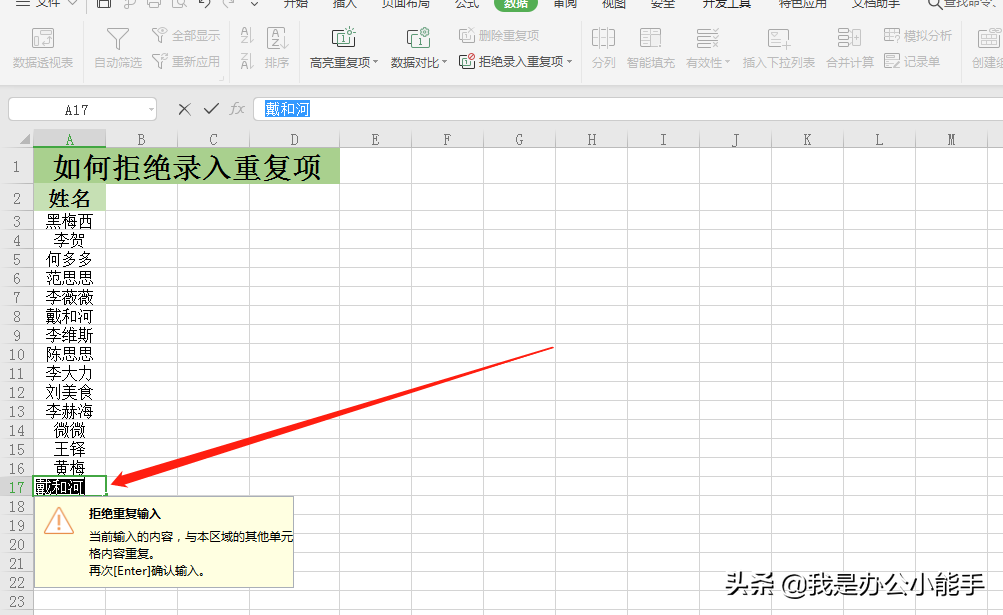The width and height of the screenshot is (1003, 615).
Task: Click the 全部显示 show-all filter button
Action: point(186,35)
